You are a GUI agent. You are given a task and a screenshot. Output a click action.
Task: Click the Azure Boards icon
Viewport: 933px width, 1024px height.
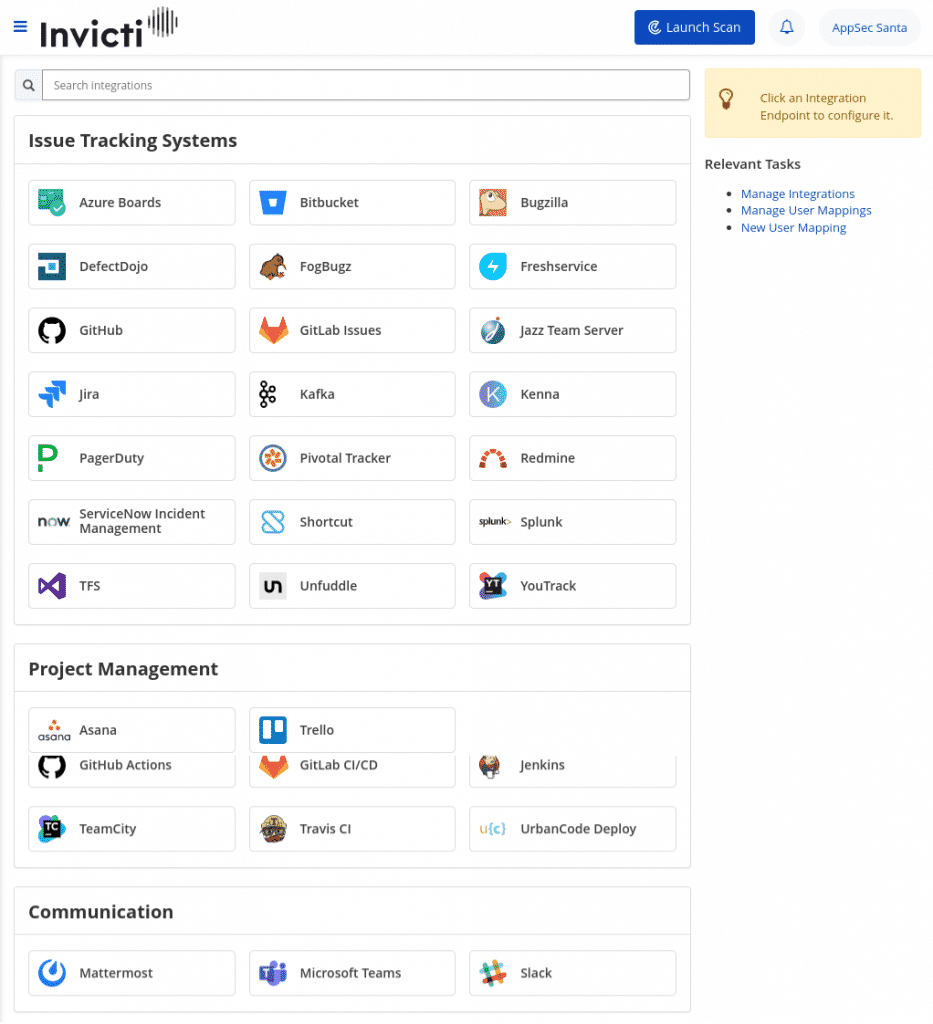pyautogui.click(x=52, y=202)
